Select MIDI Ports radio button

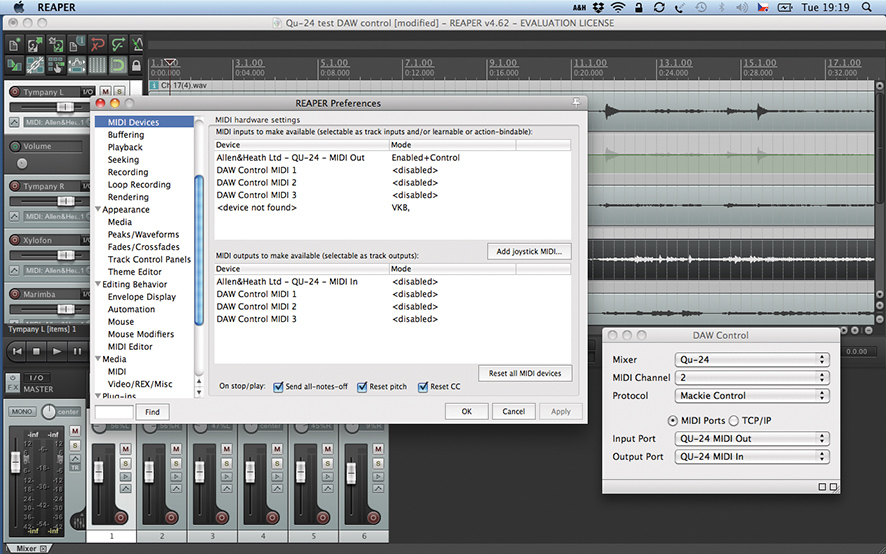672,421
